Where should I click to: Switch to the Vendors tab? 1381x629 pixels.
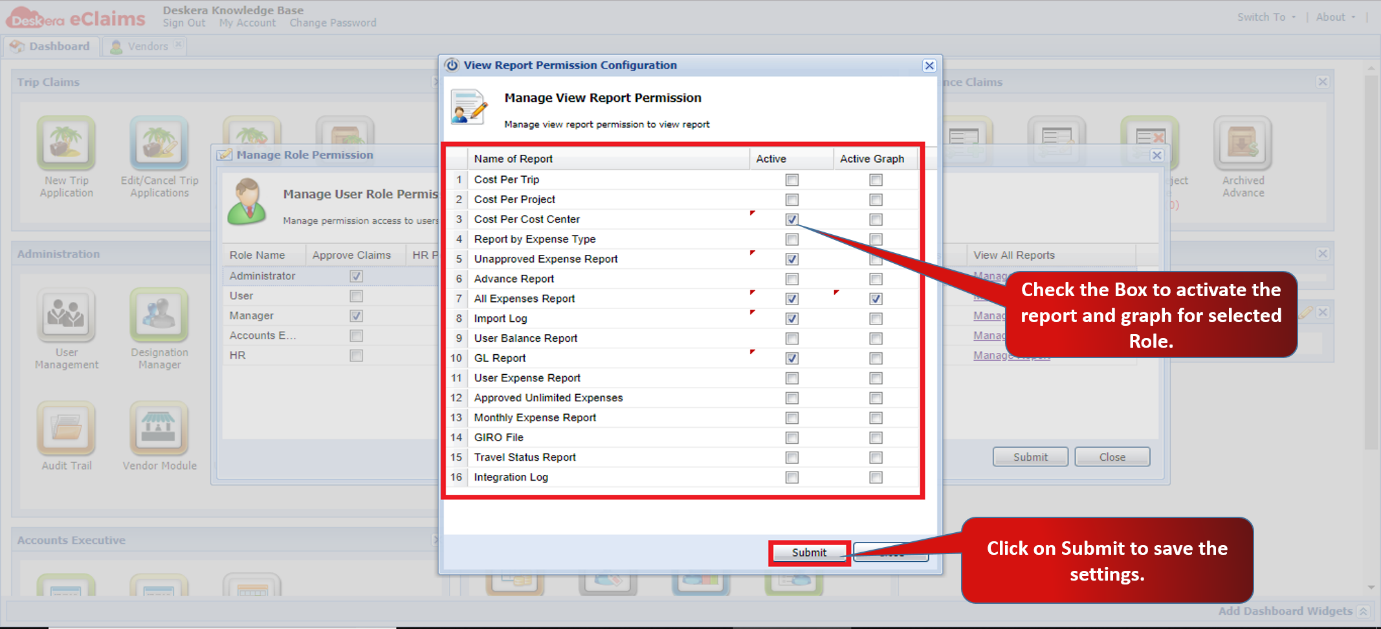(x=145, y=46)
